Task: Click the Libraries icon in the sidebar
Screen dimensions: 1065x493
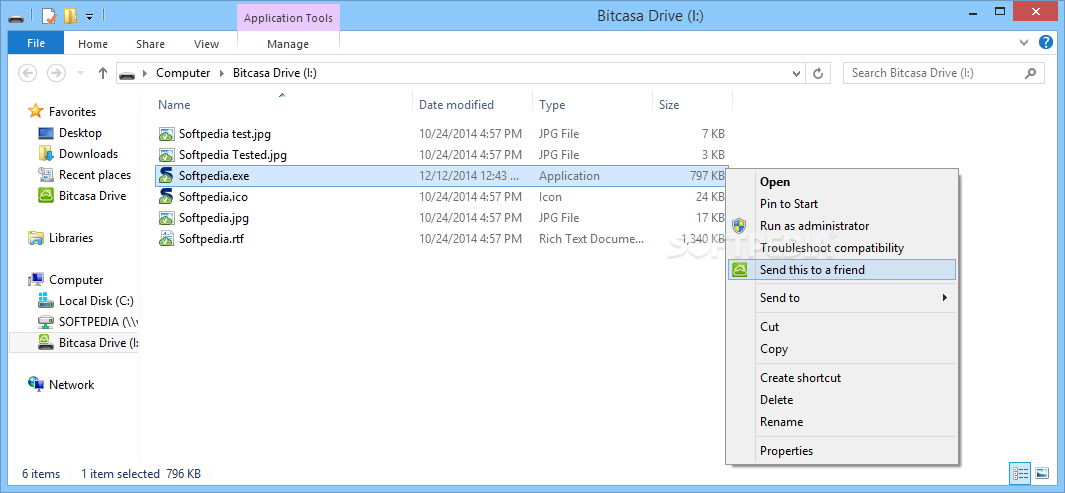Action: click(35, 238)
